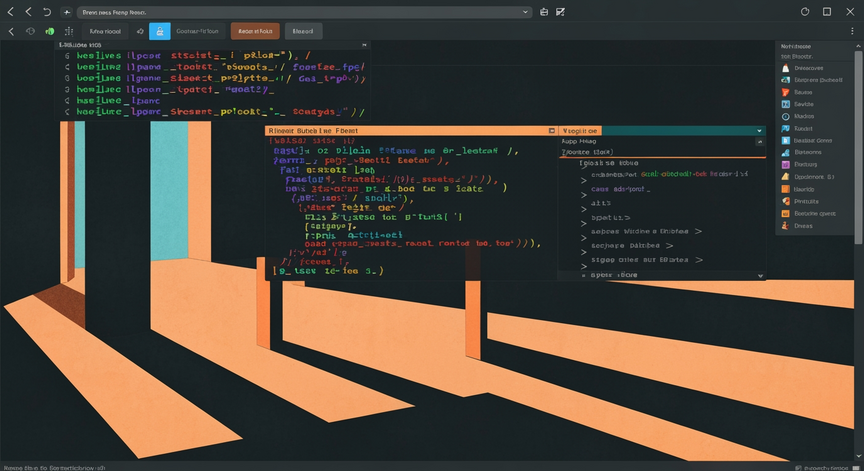Click the Dneas icon at the list bottom
This screenshot has height=471, width=864.
[786, 226]
